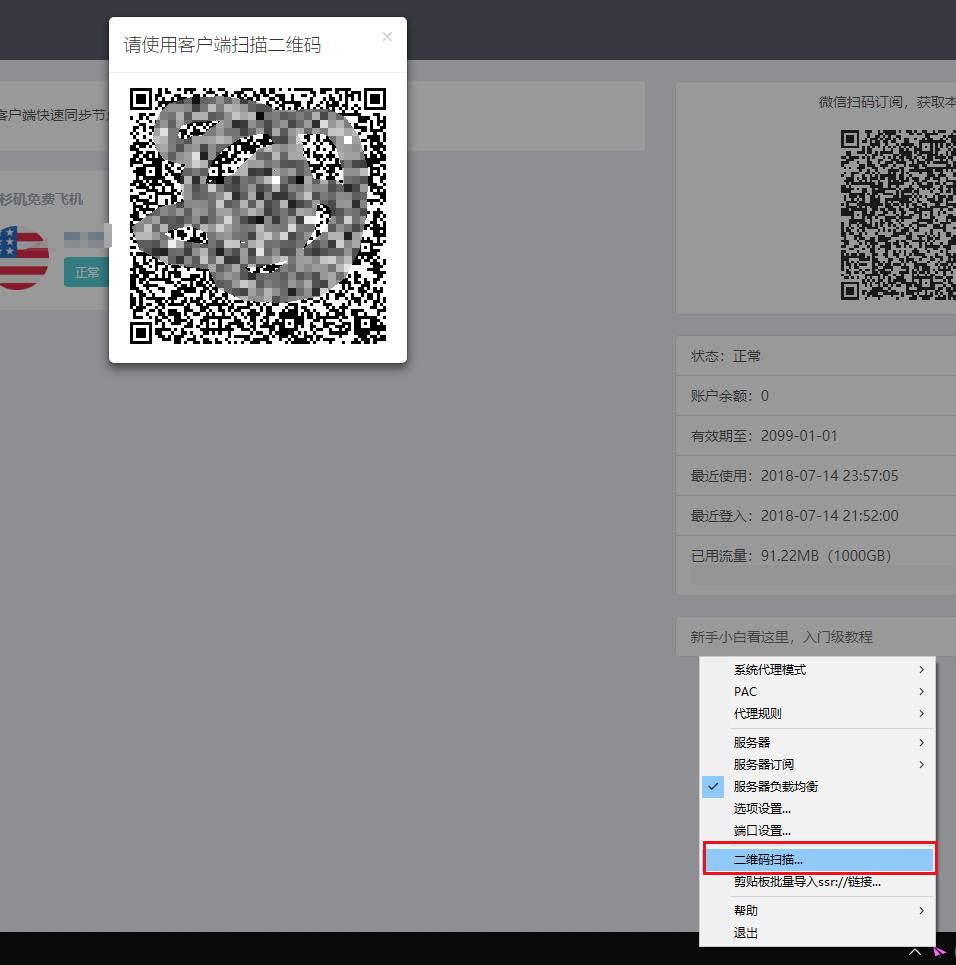This screenshot has width=956, height=965.
Task: Click the 微信扫码订阅 heading text
Action: (887, 102)
